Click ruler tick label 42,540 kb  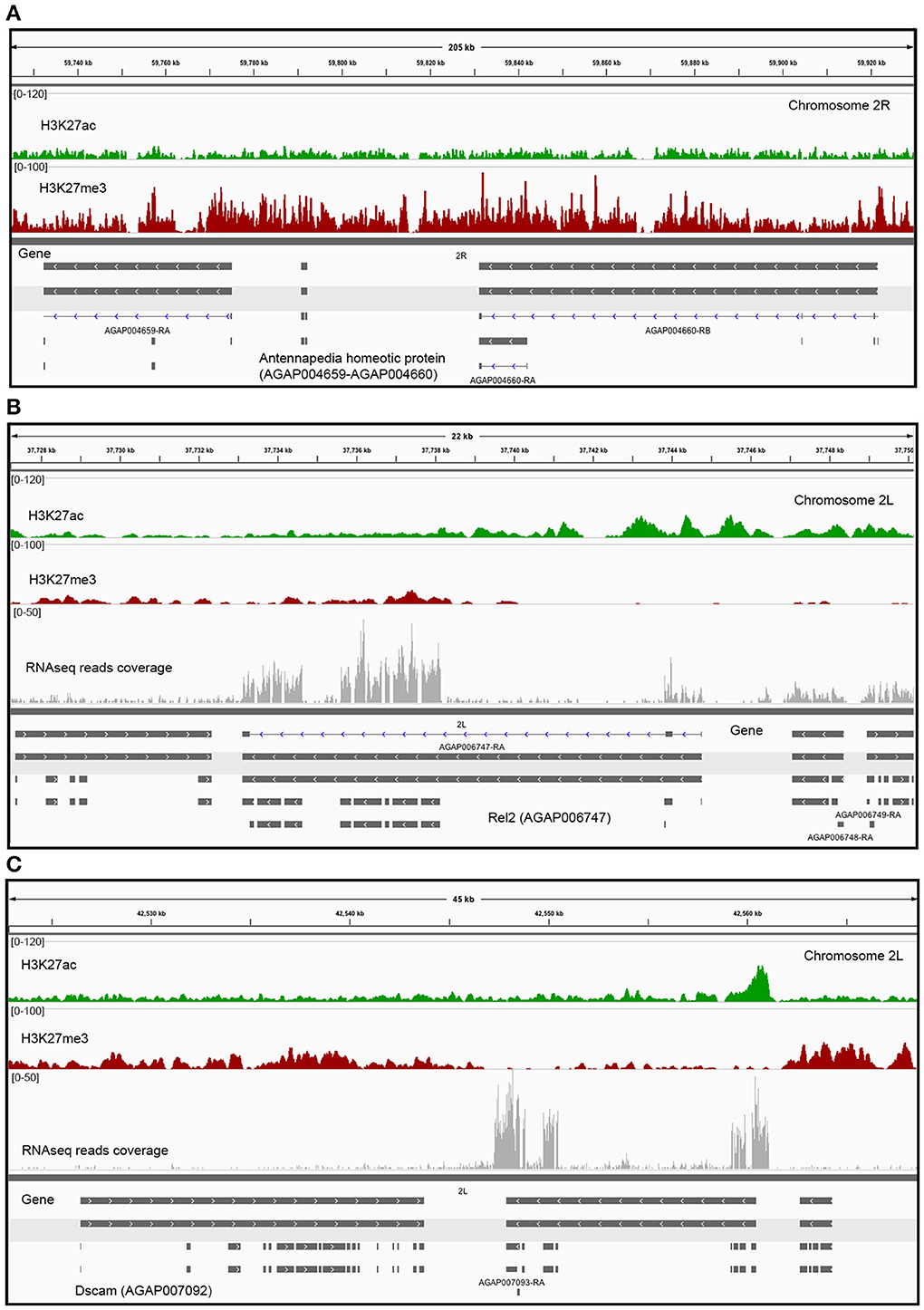(x=349, y=913)
